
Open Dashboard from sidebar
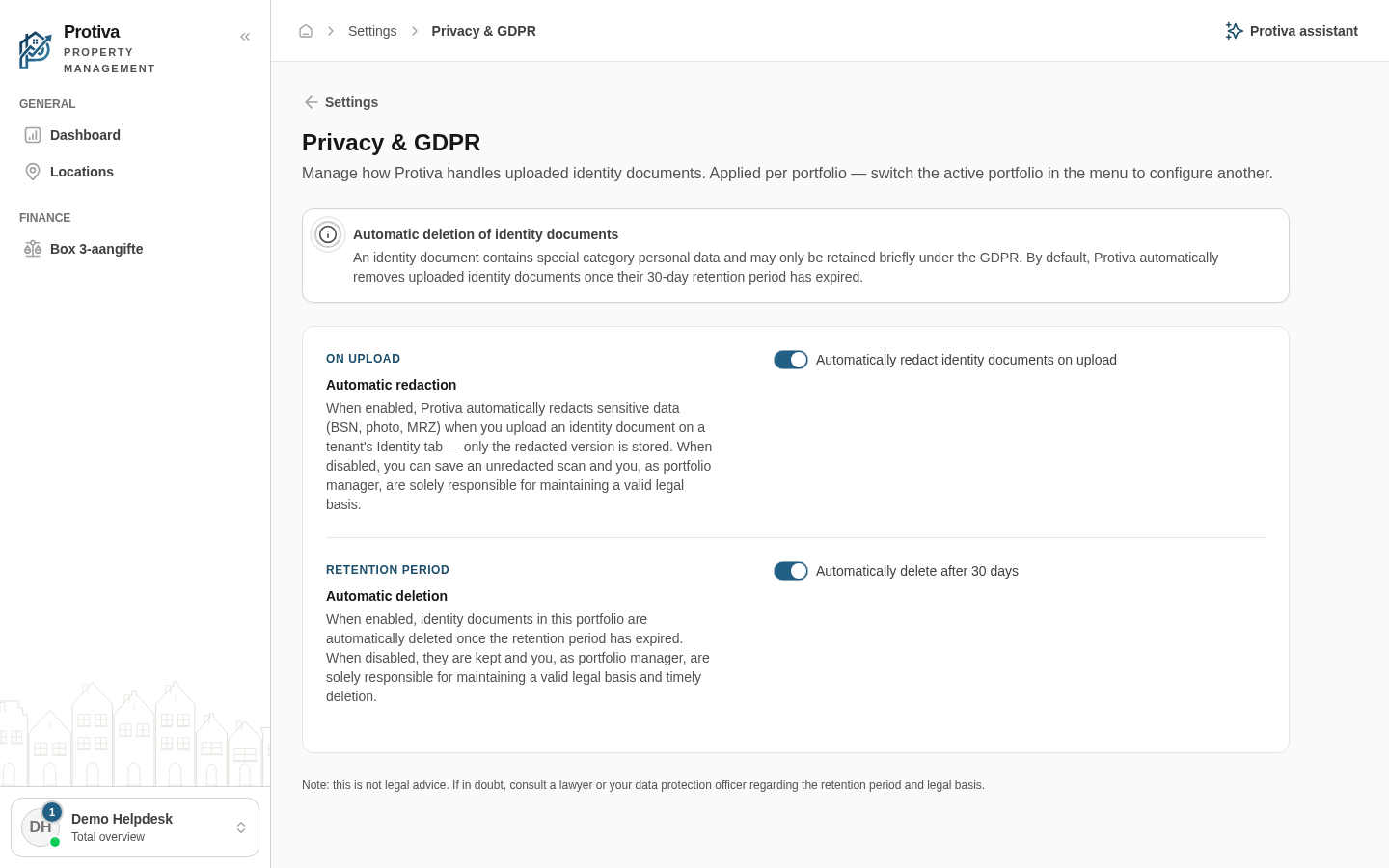(x=135, y=135)
